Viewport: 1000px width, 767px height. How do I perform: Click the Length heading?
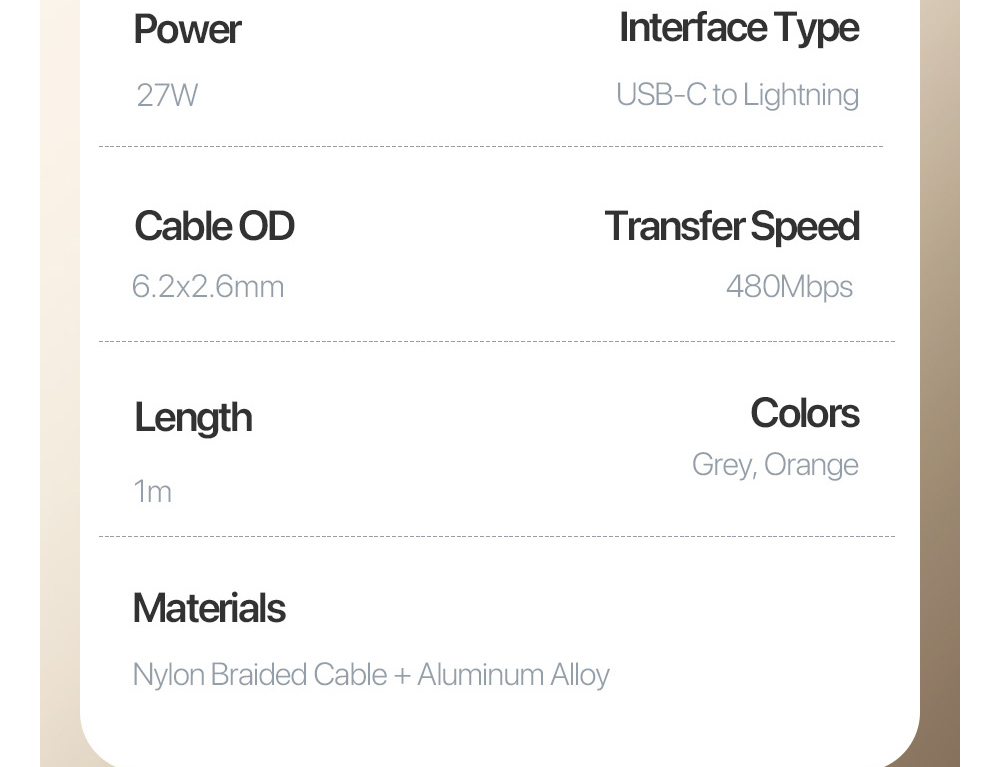pyautogui.click(x=193, y=418)
